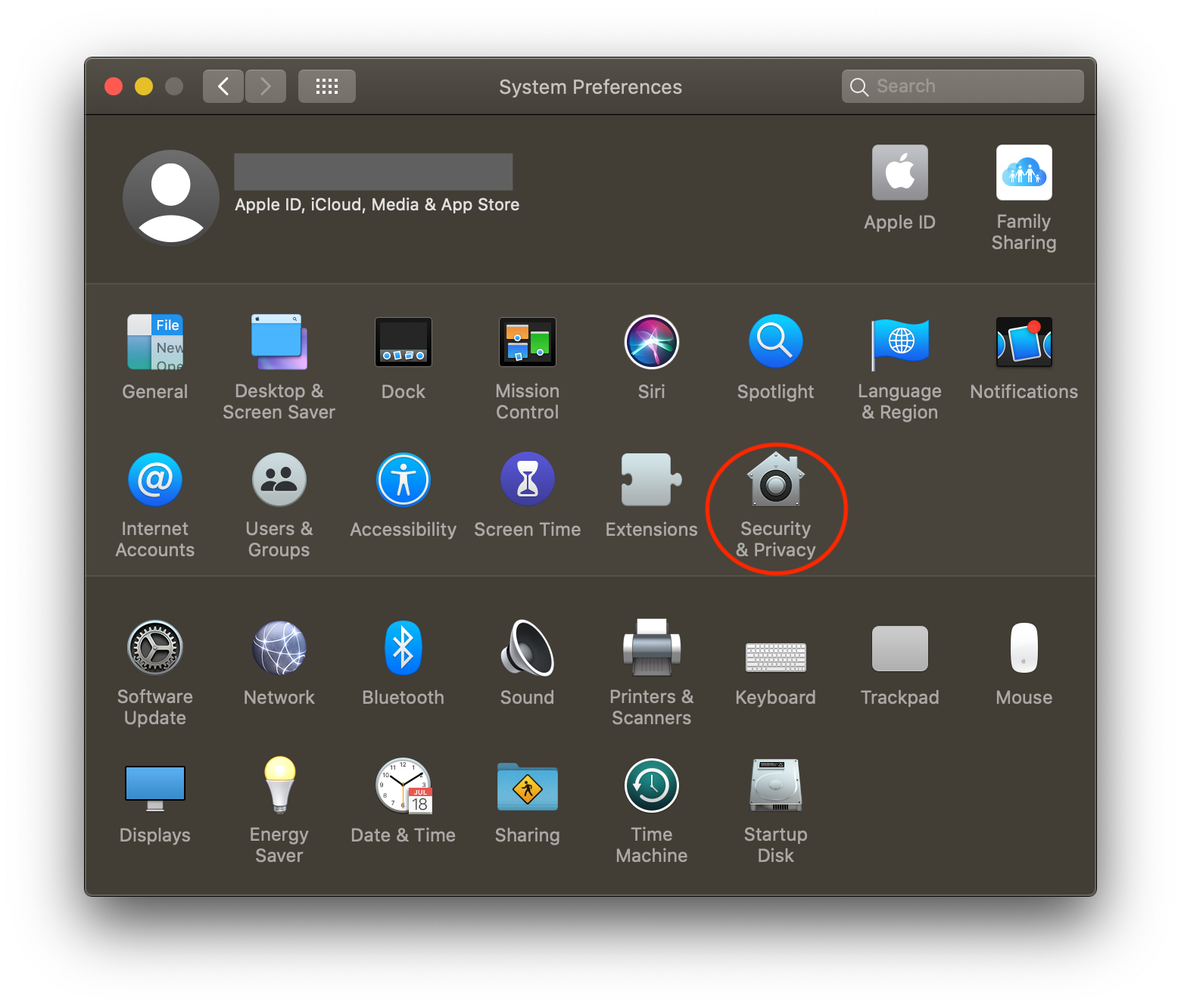Show all preferences with the grid button
Image resolution: width=1181 pixels, height=1008 pixels.
tap(327, 86)
